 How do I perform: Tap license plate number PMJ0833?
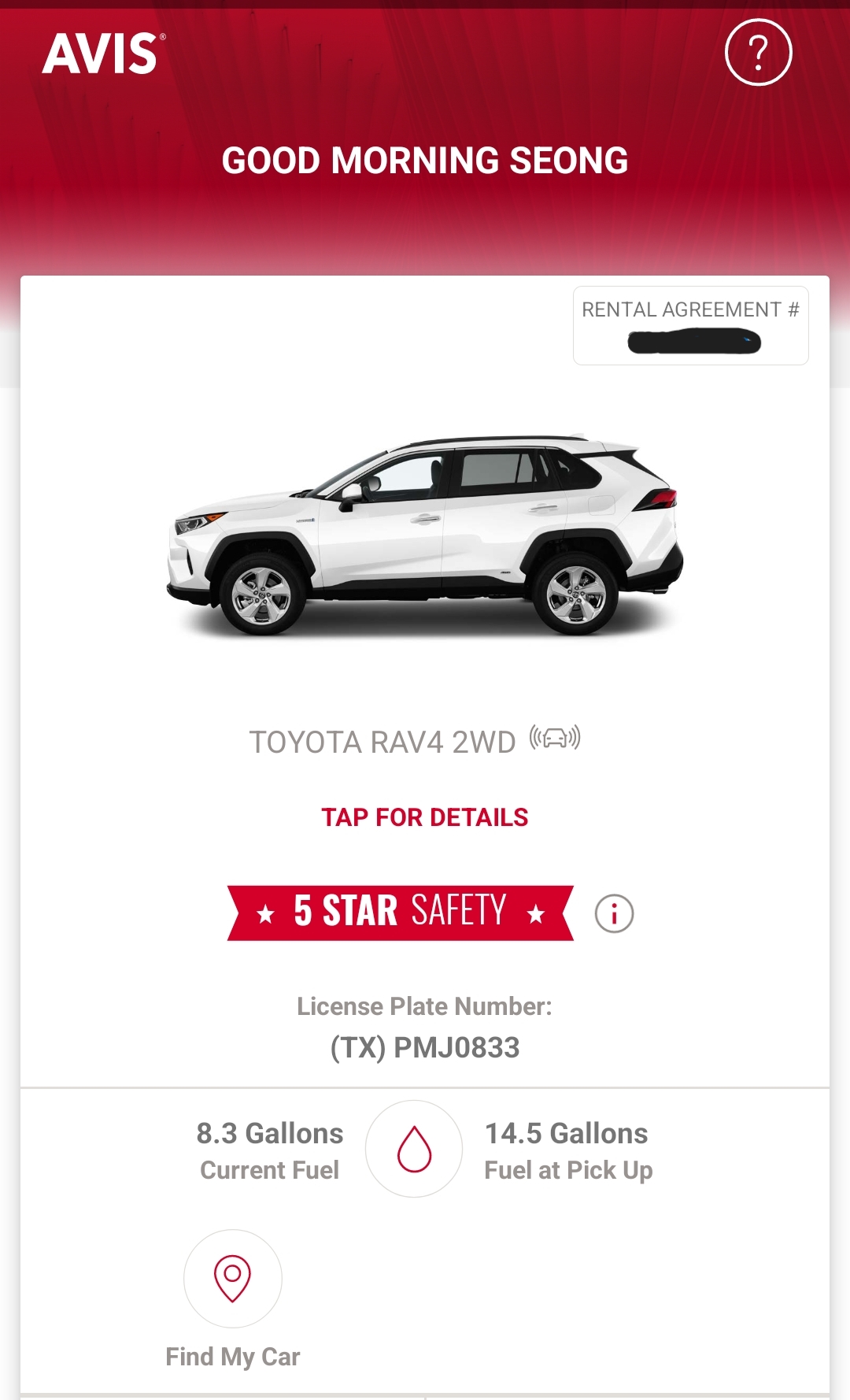(425, 1047)
